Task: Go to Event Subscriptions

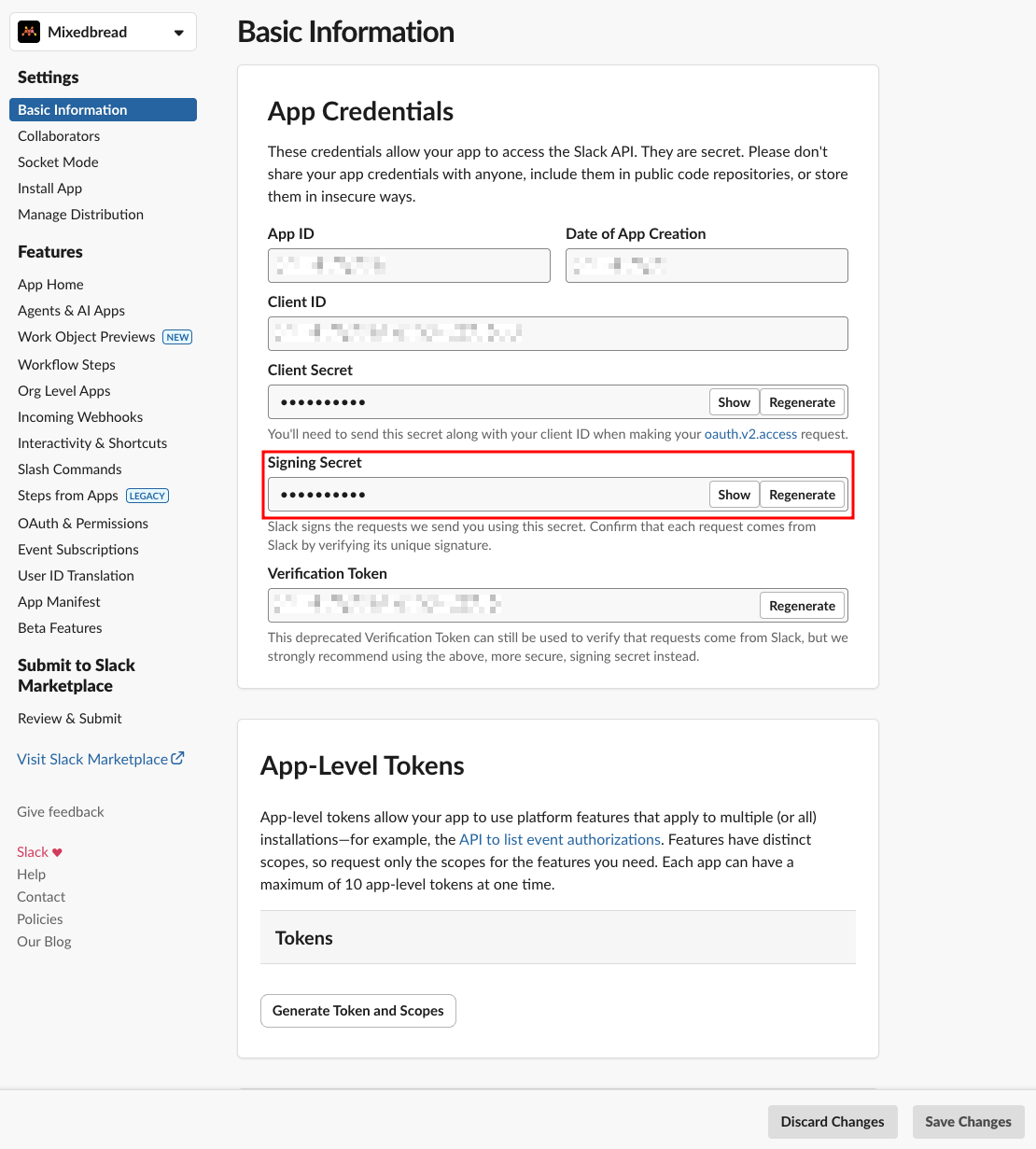Action: [77, 550]
